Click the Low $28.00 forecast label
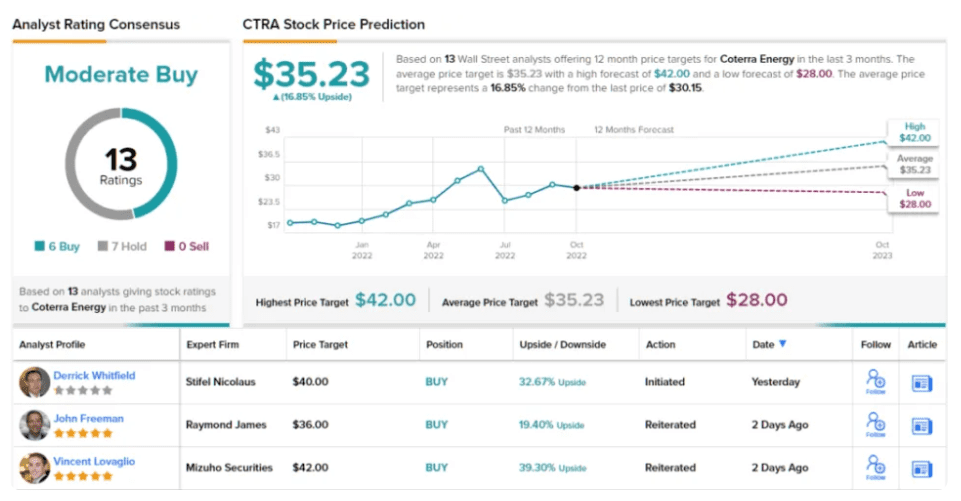961x501 pixels. tap(914, 198)
